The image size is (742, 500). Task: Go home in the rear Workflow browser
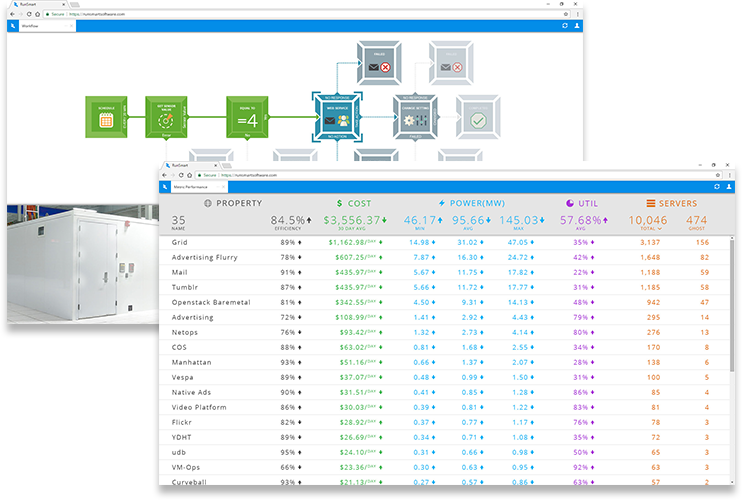tap(37, 14)
